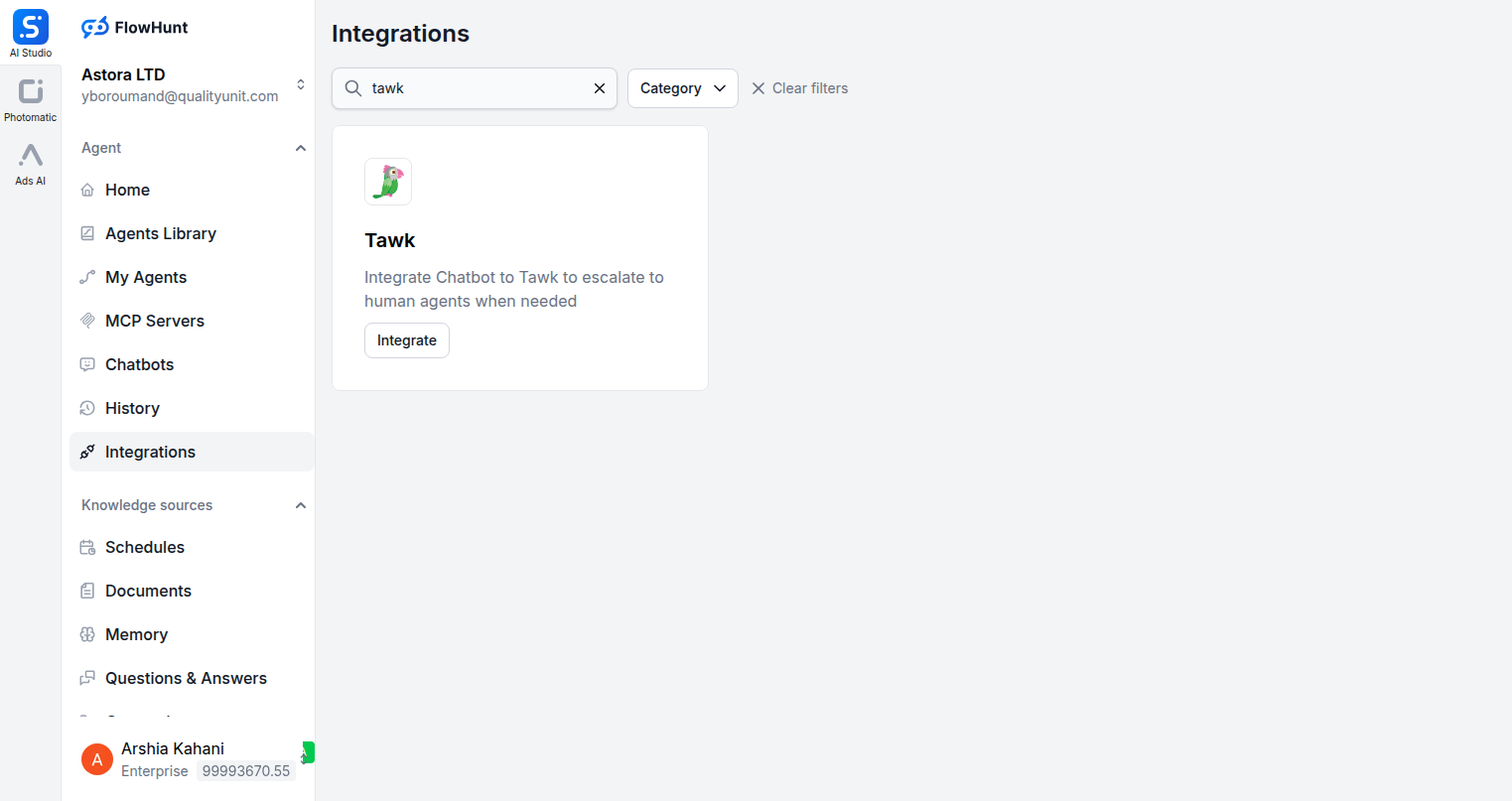Click Clear filters

pos(799,88)
